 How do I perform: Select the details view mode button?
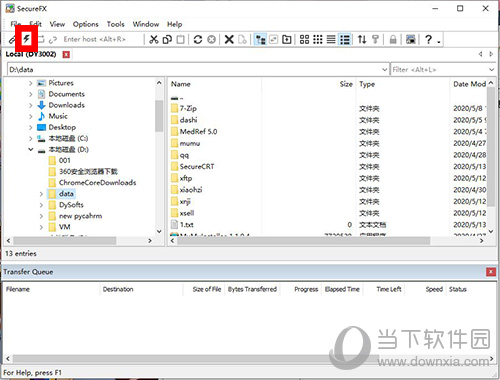345,39
